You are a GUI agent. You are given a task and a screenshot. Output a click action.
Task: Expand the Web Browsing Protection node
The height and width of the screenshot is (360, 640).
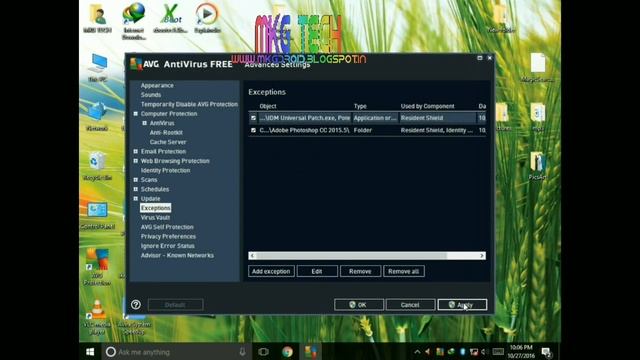[136, 161]
